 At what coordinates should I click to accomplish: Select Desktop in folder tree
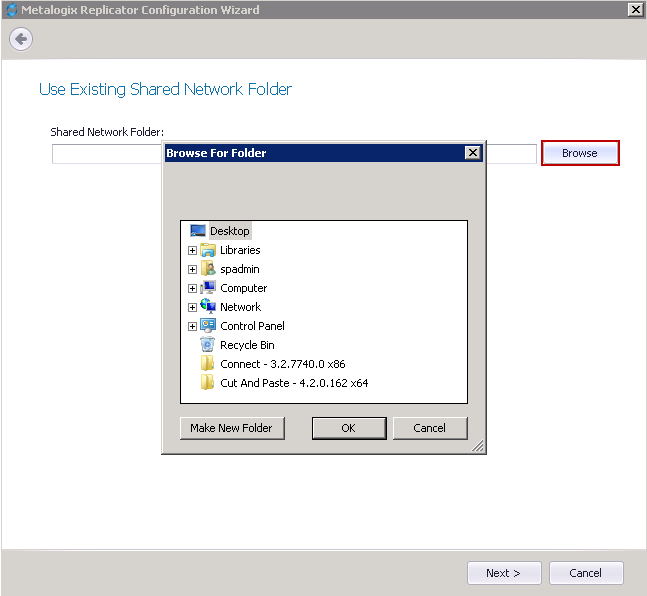click(x=229, y=231)
